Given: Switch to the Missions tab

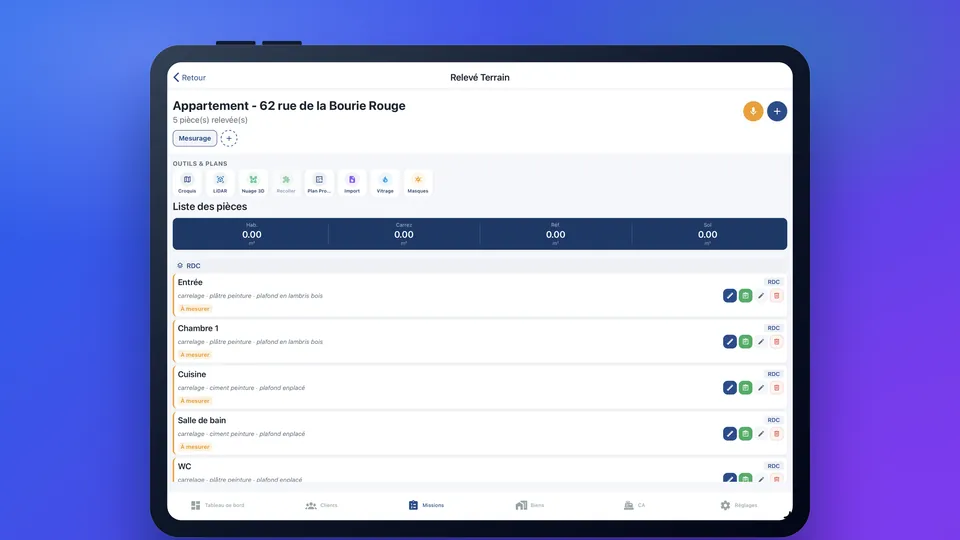Looking at the screenshot, I should [x=426, y=505].
